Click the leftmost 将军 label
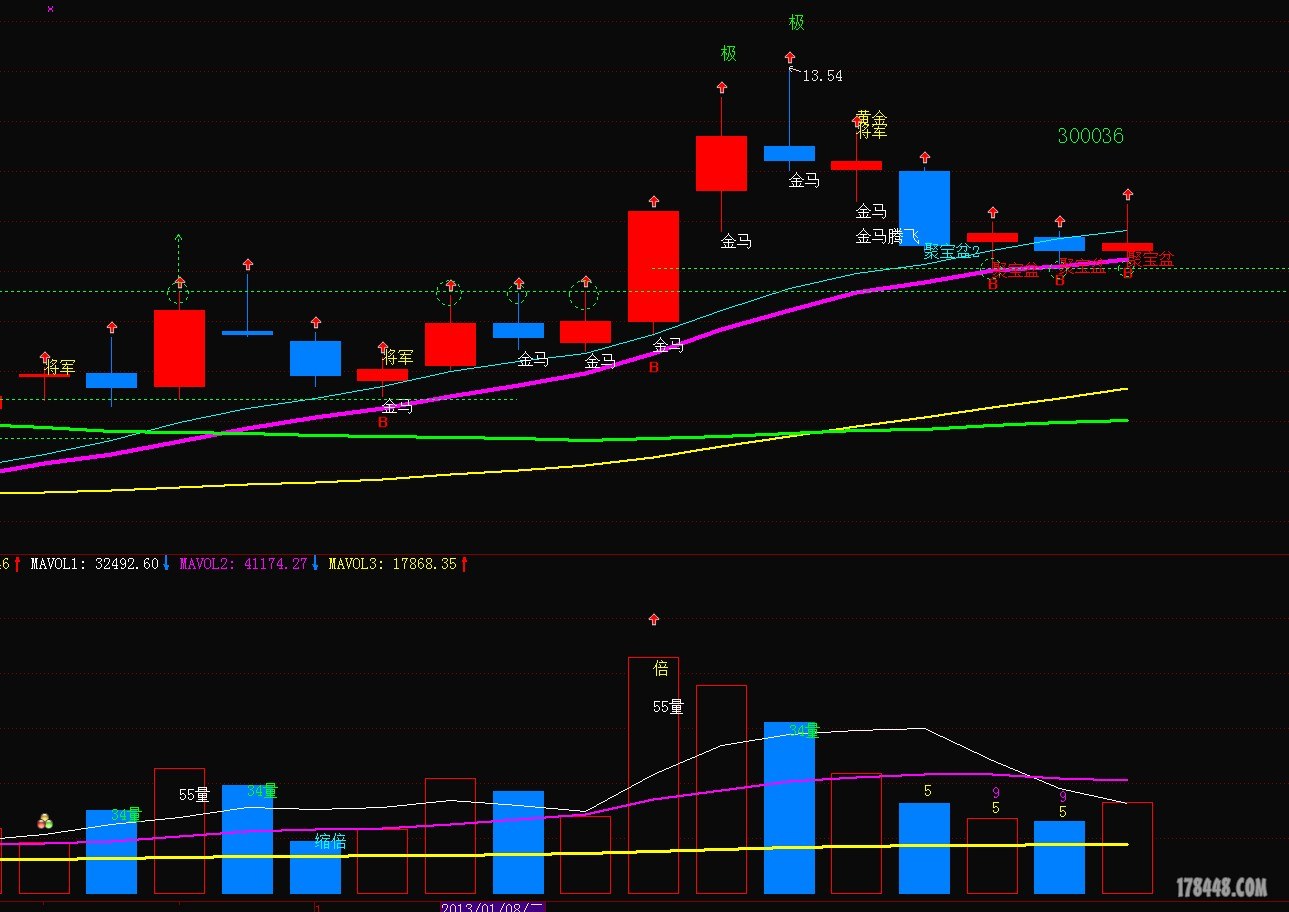The height and width of the screenshot is (912, 1289). 59,368
